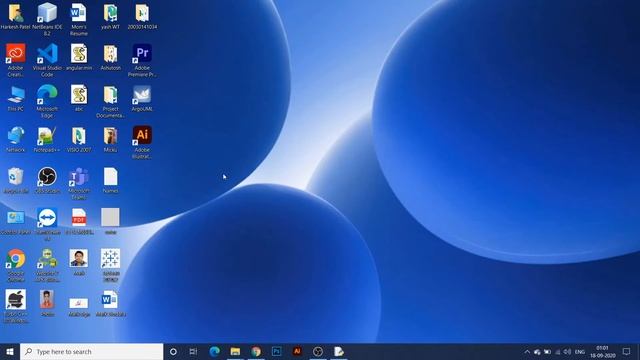Open Task View on the taskbar
The width and height of the screenshot is (640, 360).
point(193,351)
